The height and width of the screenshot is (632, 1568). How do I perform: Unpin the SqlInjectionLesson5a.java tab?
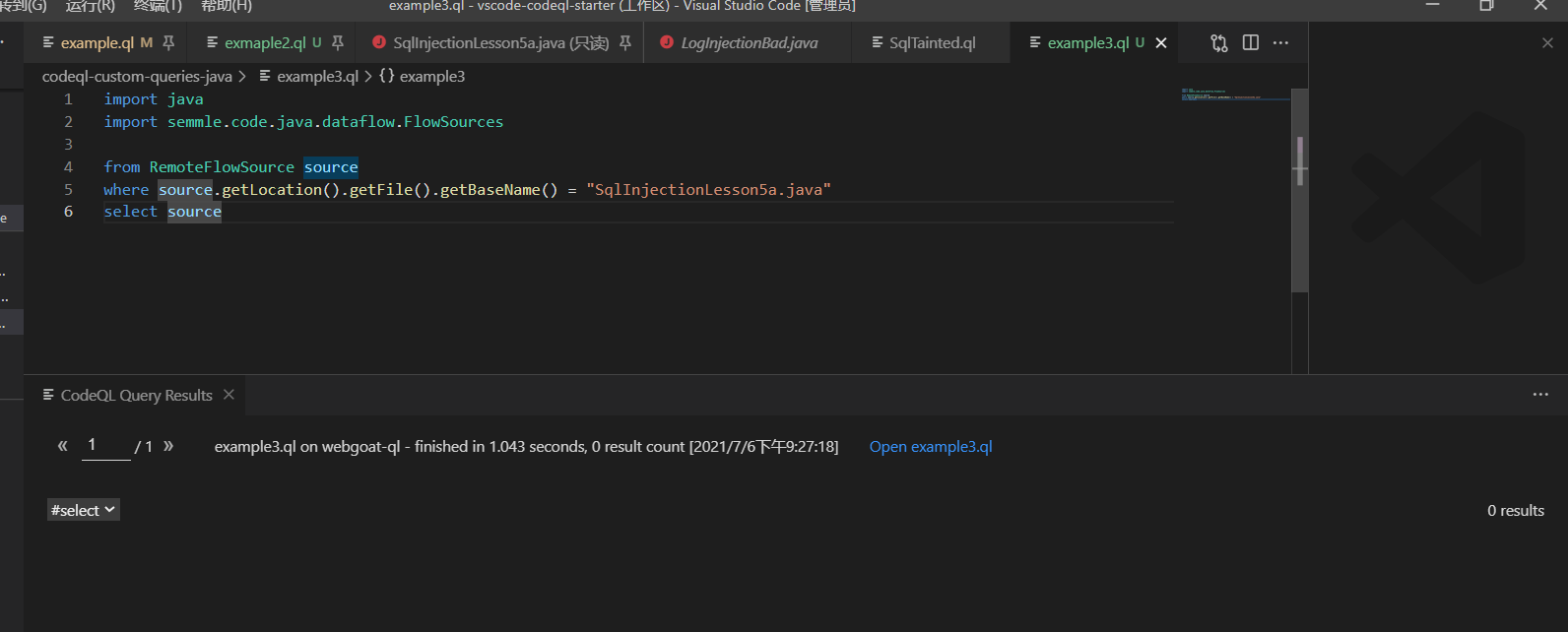coord(625,43)
